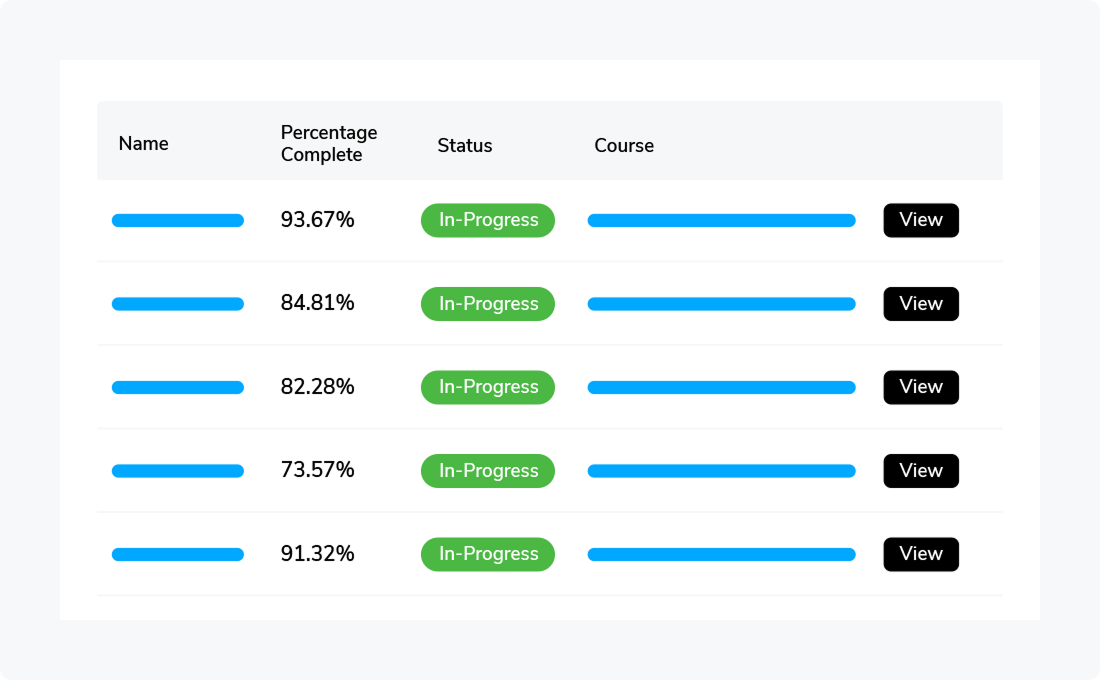Open course placeholder bar in the 82.28% row
The height and width of the screenshot is (680, 1100).
point(721,388)
